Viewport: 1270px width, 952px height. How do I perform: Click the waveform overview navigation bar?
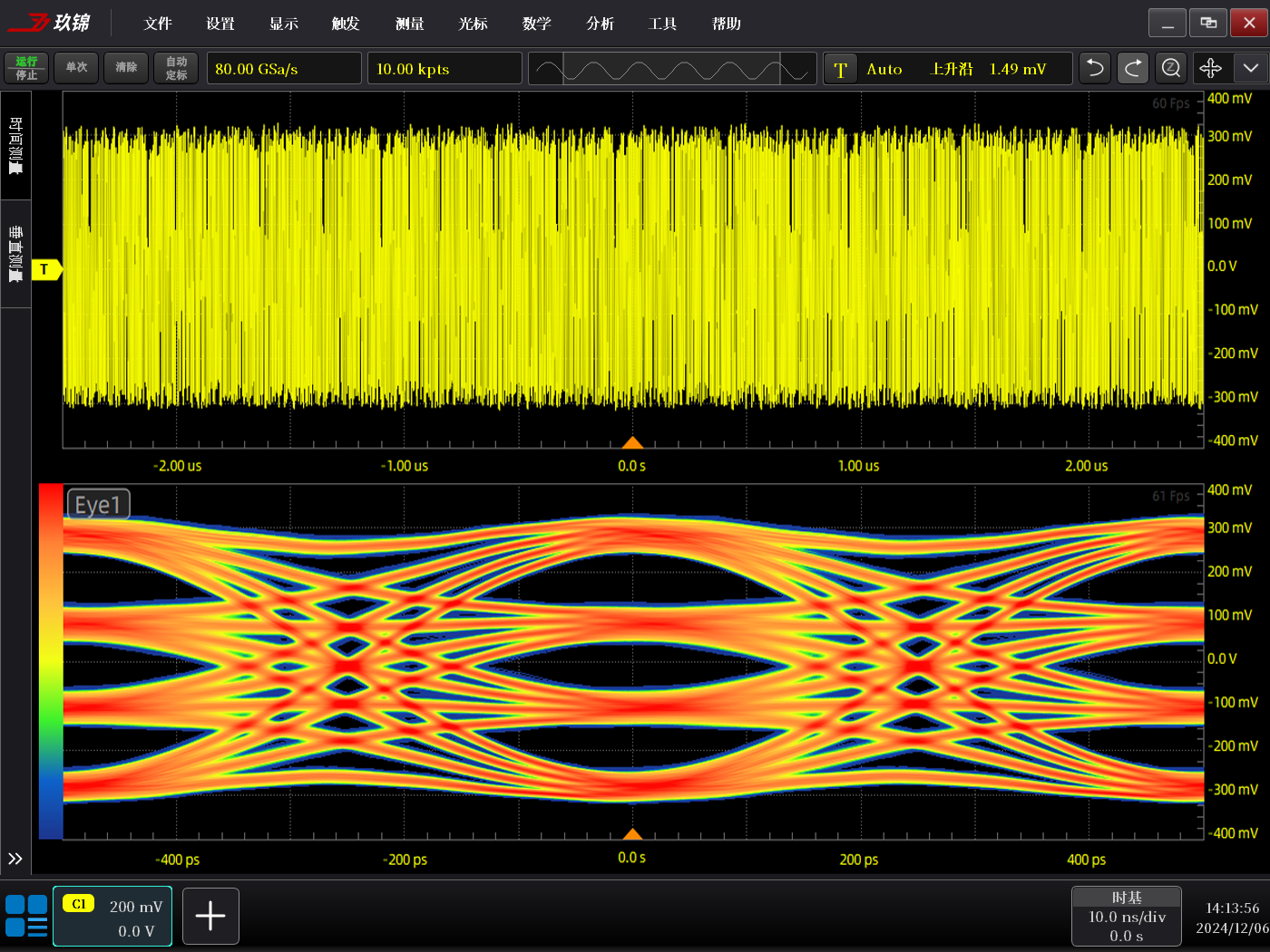click(671, 68)
